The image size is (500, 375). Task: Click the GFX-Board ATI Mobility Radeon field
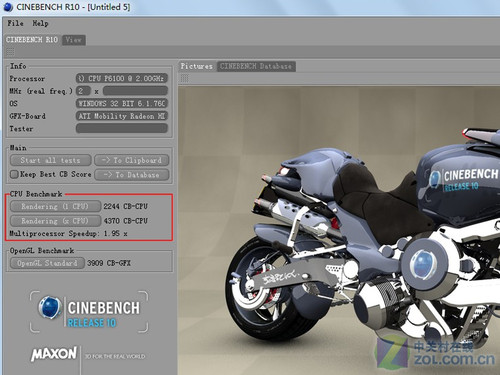coord(122,116)
